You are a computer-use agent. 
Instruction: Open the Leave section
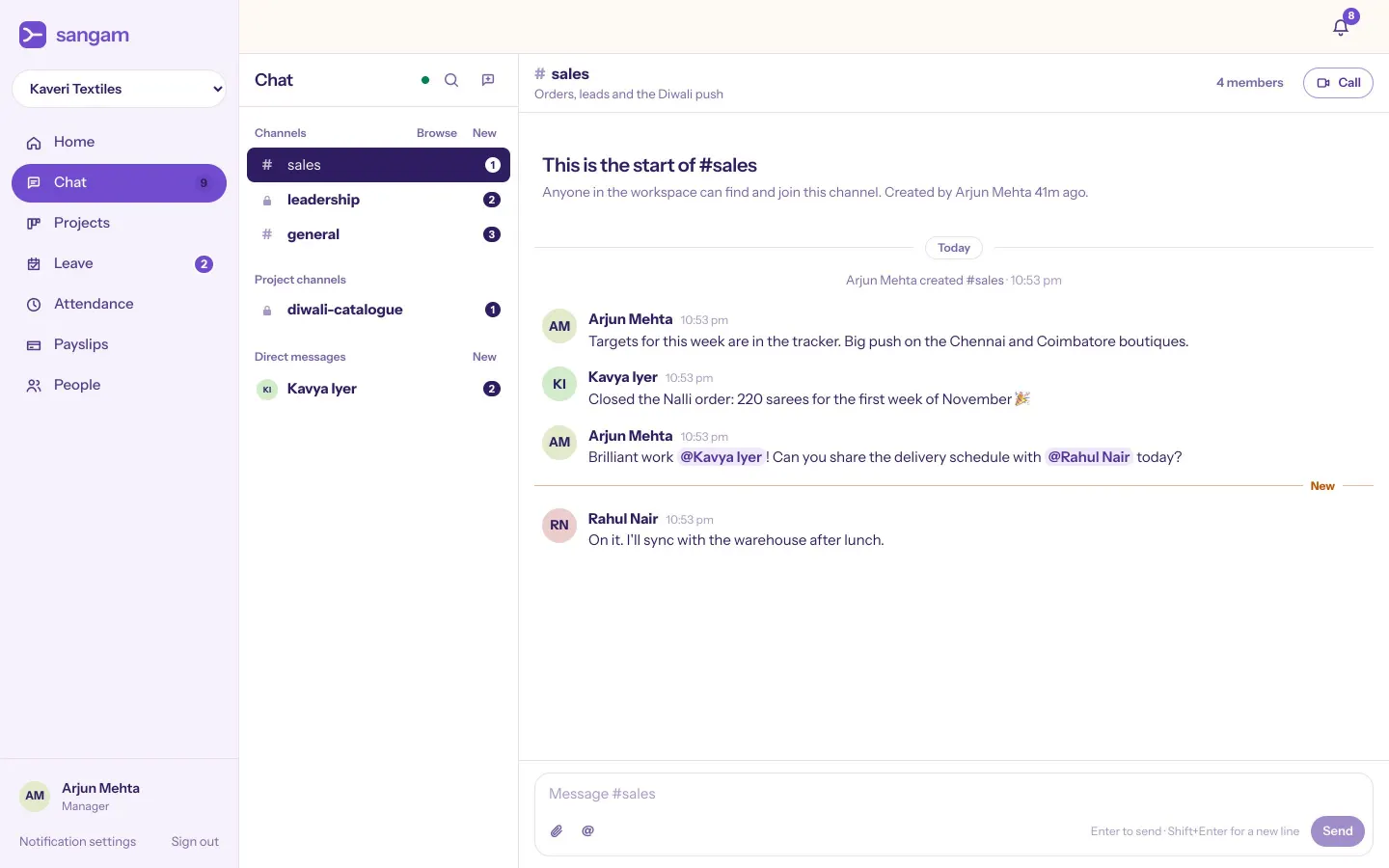pyautogui.click(x=120, y=264)
